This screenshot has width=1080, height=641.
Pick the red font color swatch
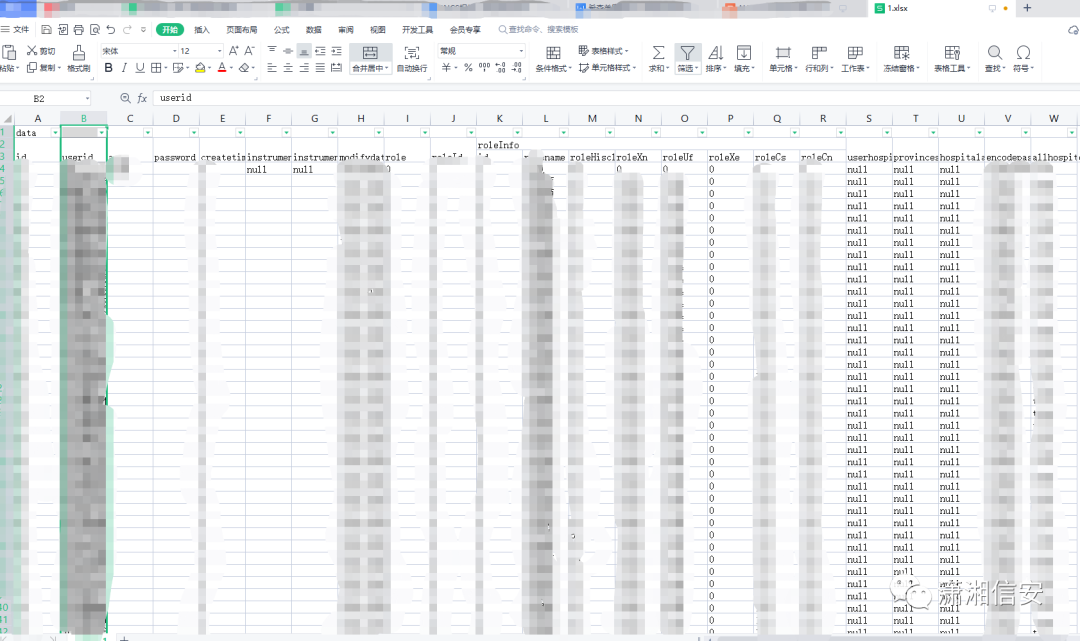222,67
